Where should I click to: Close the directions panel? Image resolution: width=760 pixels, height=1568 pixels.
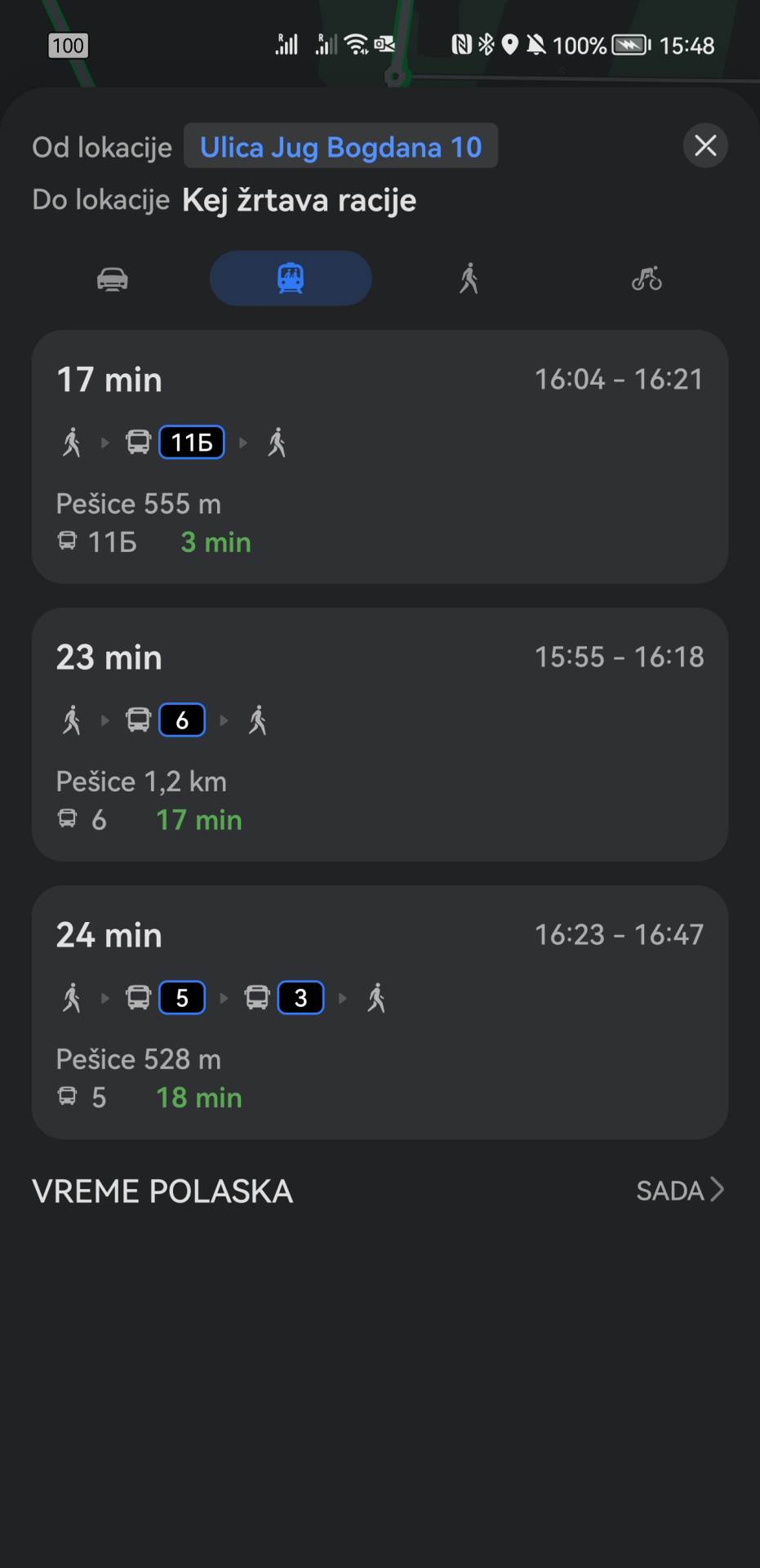(x=705, y=146)
